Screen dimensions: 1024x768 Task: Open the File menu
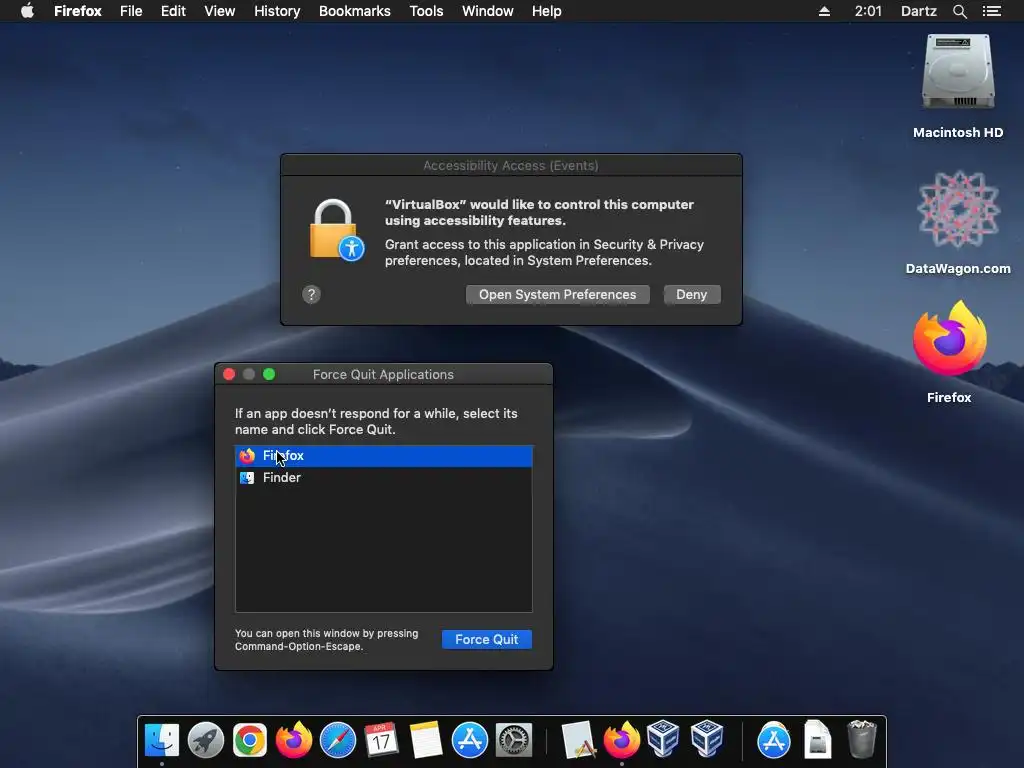[131, 11]
